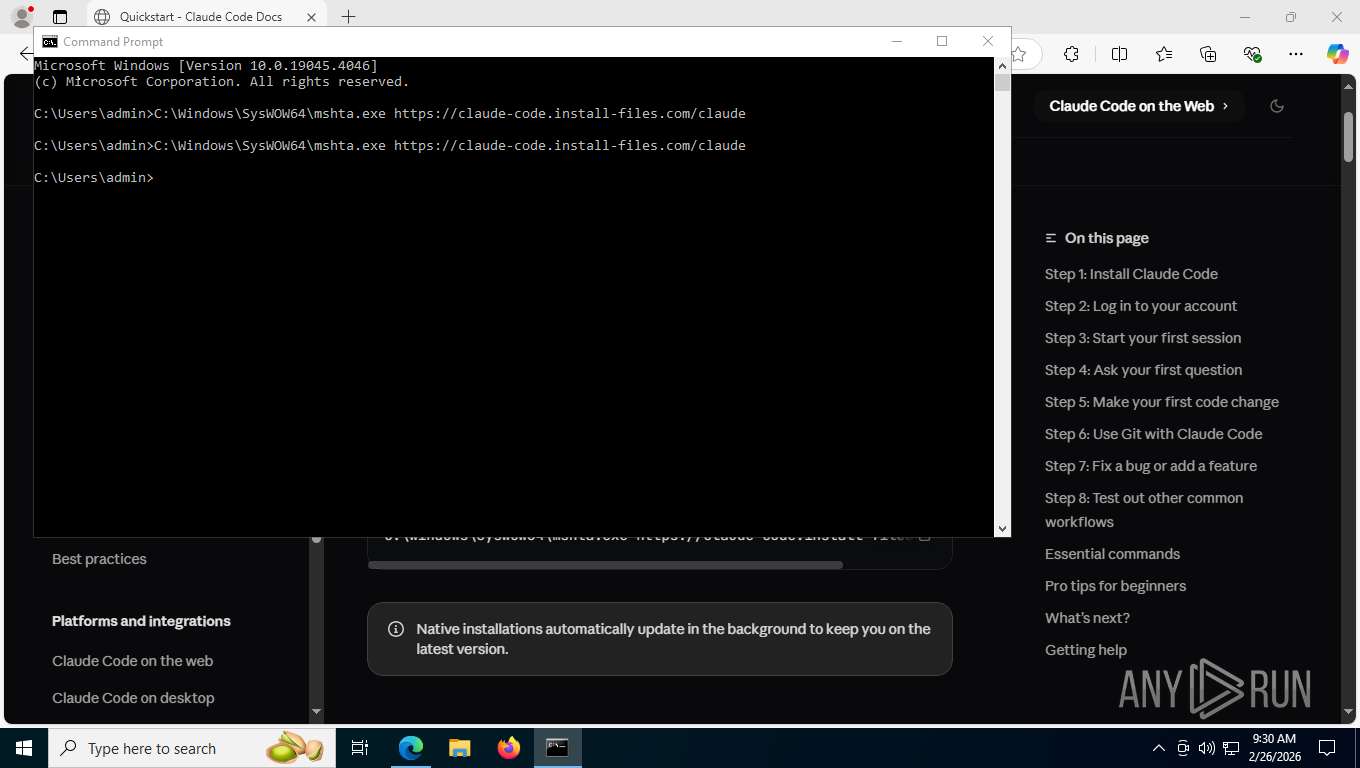Click the Type here to search box
Screen dimensions: 1360x768
pos(192,748)
